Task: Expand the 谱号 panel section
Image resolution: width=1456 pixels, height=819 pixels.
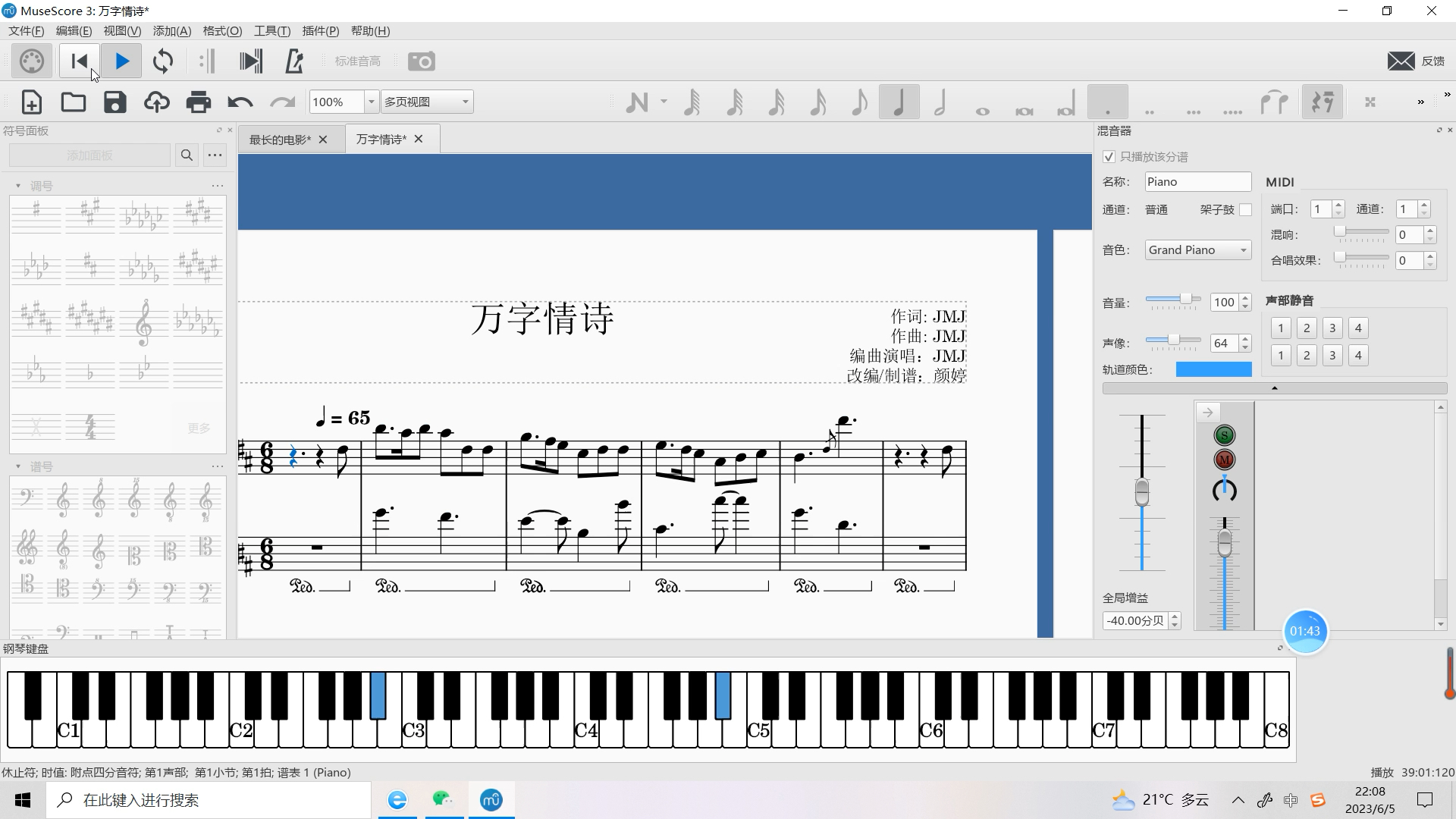Action: coord(18,466)
